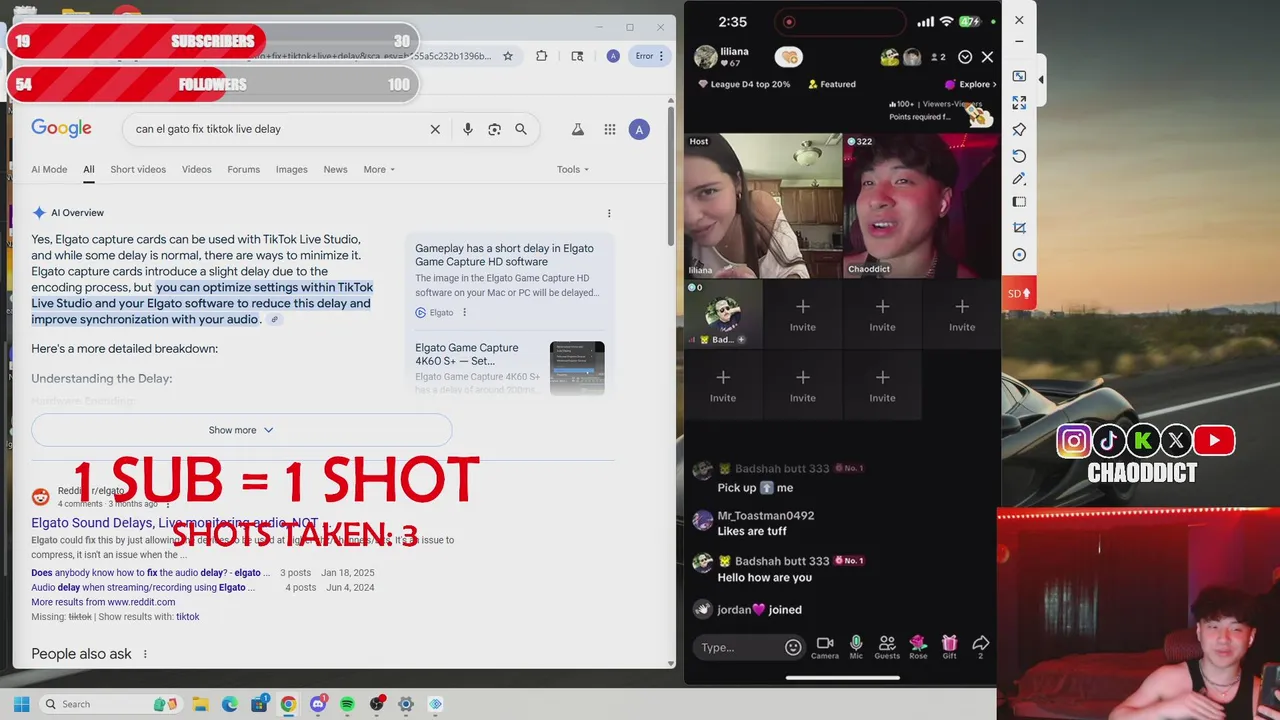The height and width of the screenshot is (720, 1280).
Task: Open Explore in TikTok live
Action: [x=969, y=84]
